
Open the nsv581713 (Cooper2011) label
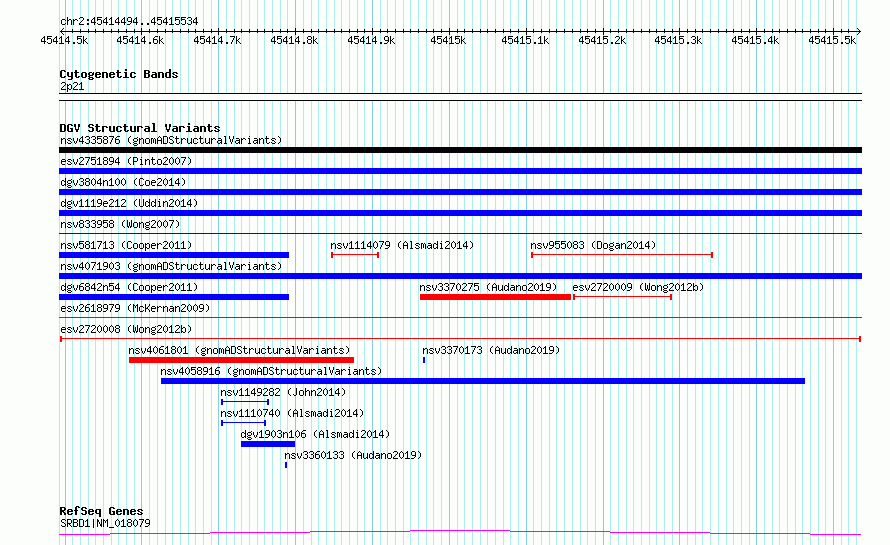tap(126, 245)
